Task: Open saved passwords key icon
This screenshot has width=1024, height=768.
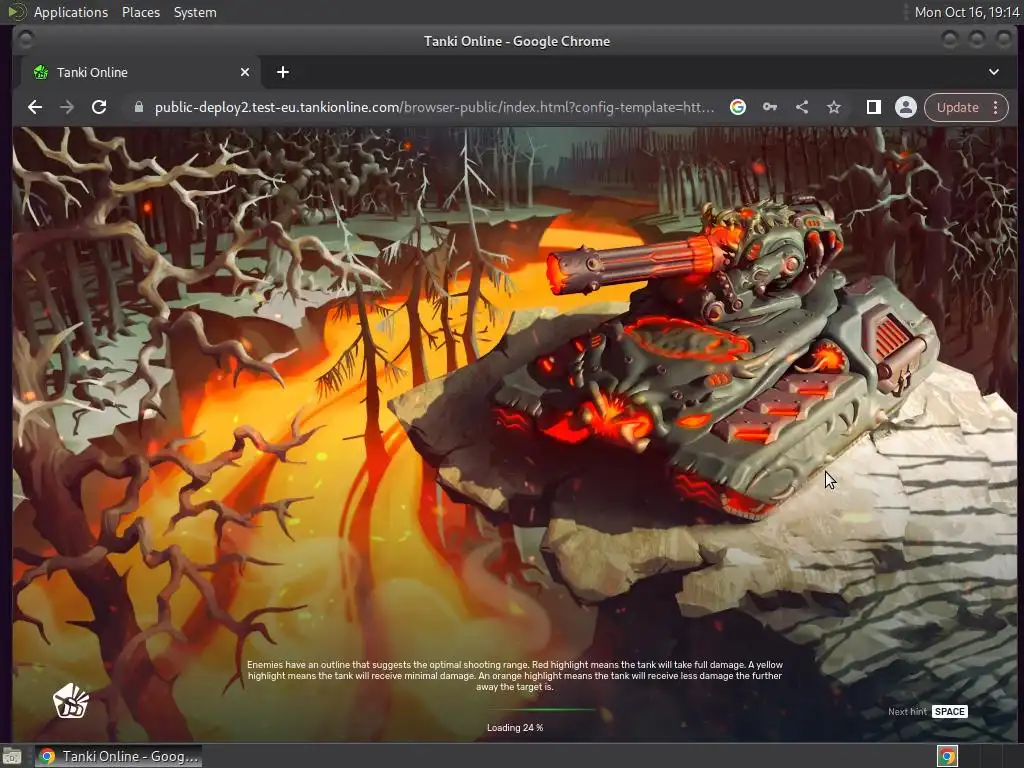Action: (x=770, y=107)
